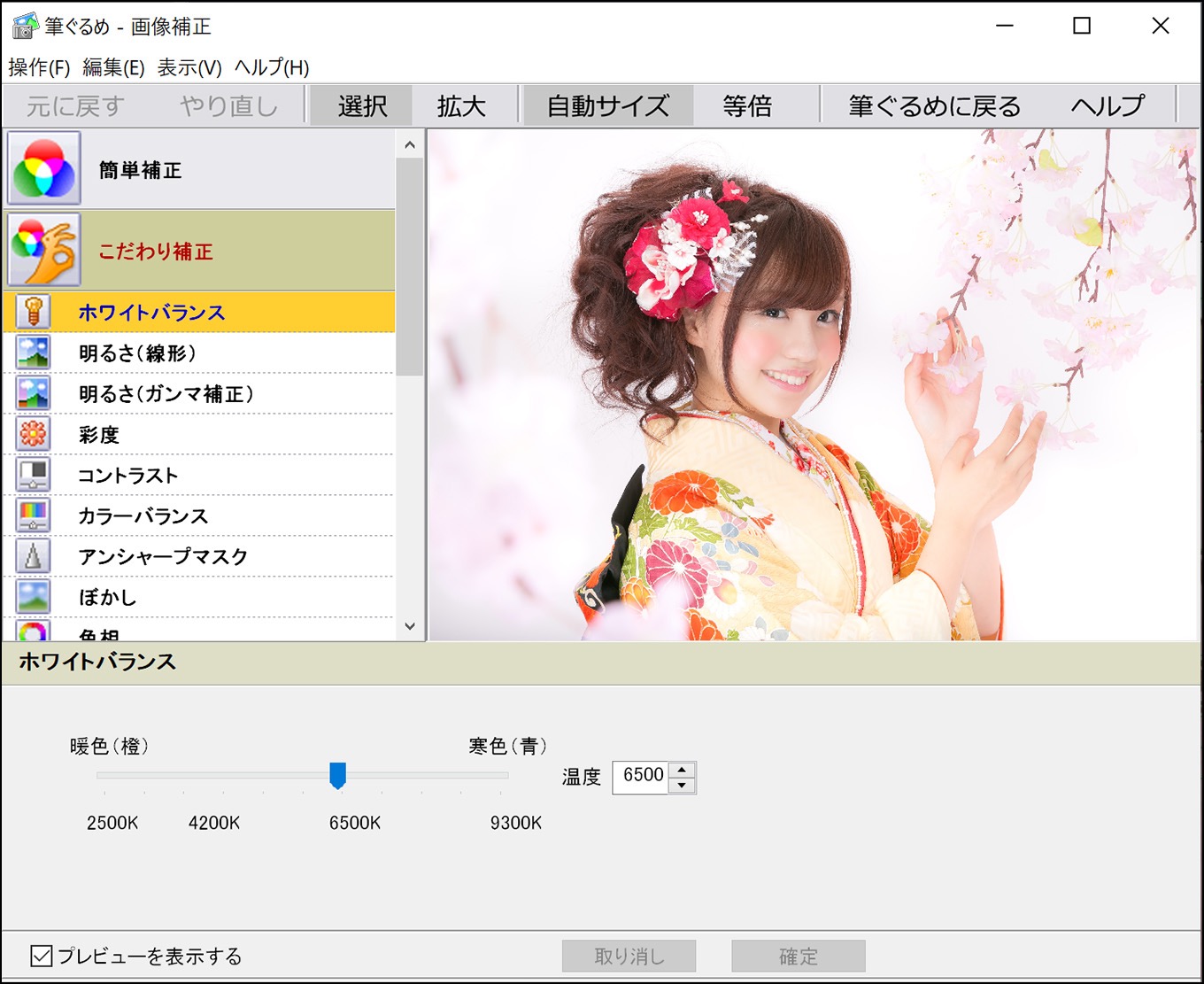The height and width of the screenshot is (984, 1204).
Task: Decrease 温度 with the down spinner arrow
Action: [x=682, y=785]
